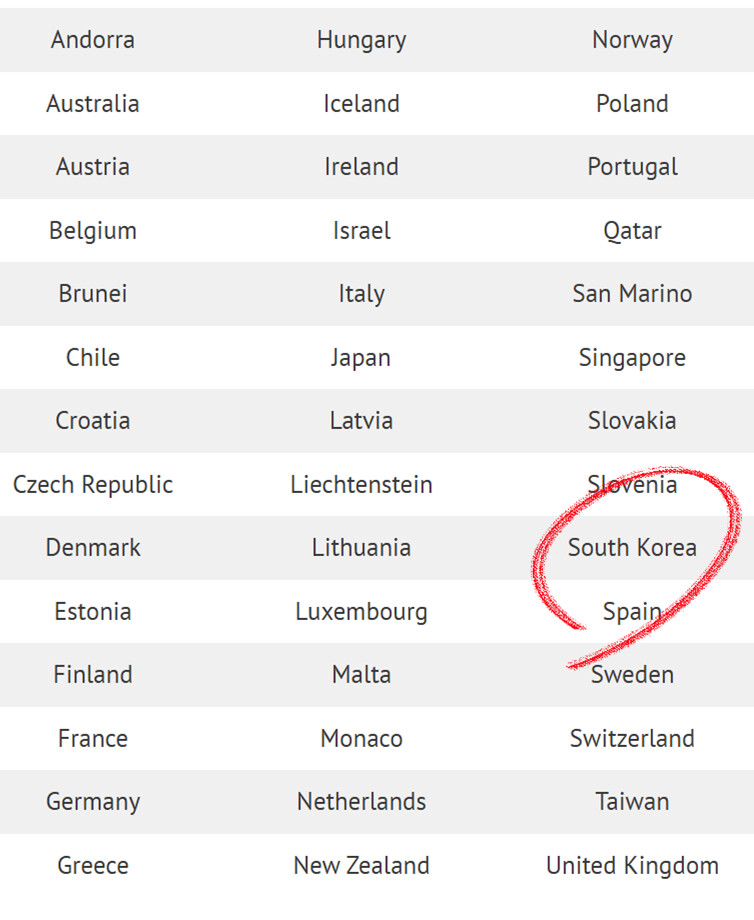Click the Taiwan cell

[x=632, y=801]
